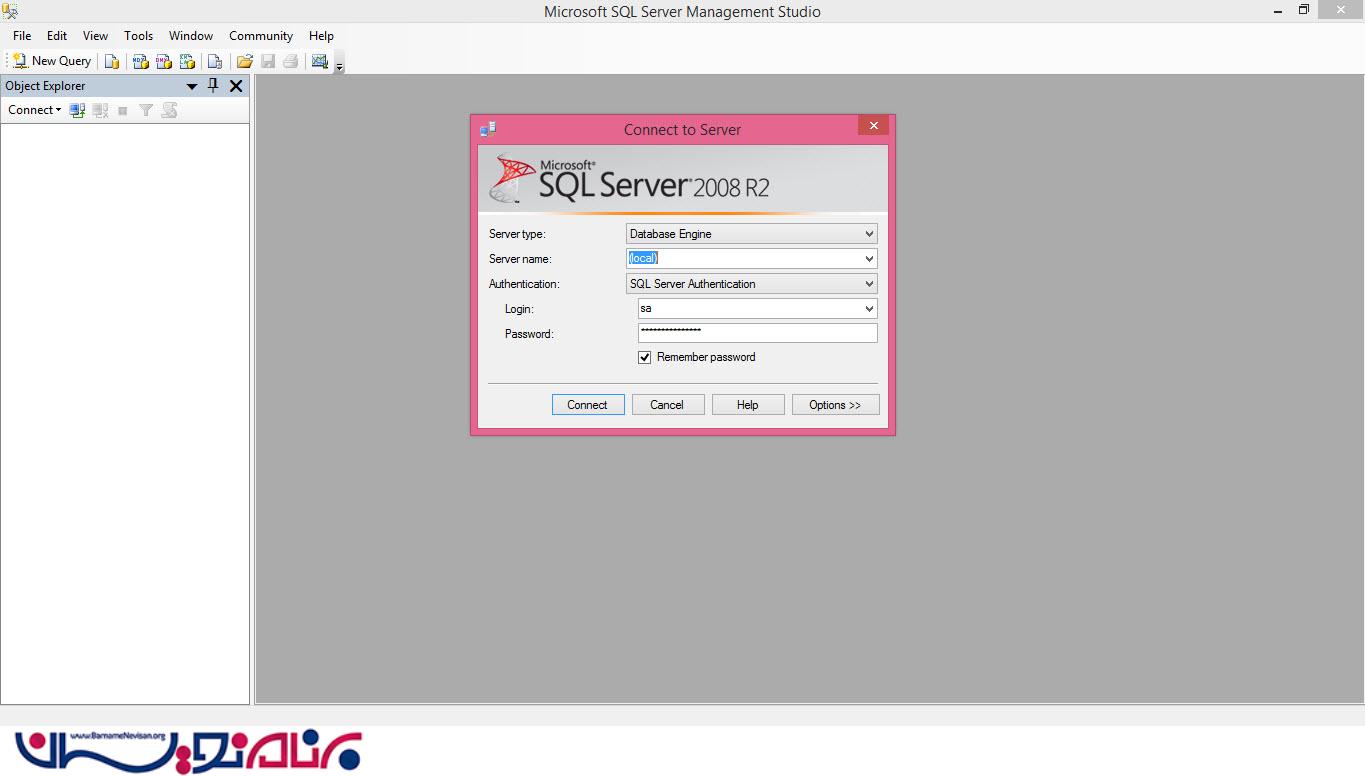1365x776 pixels.
Task: Open the Connect dropdown in Object Explorer
Action: [35, 110]
